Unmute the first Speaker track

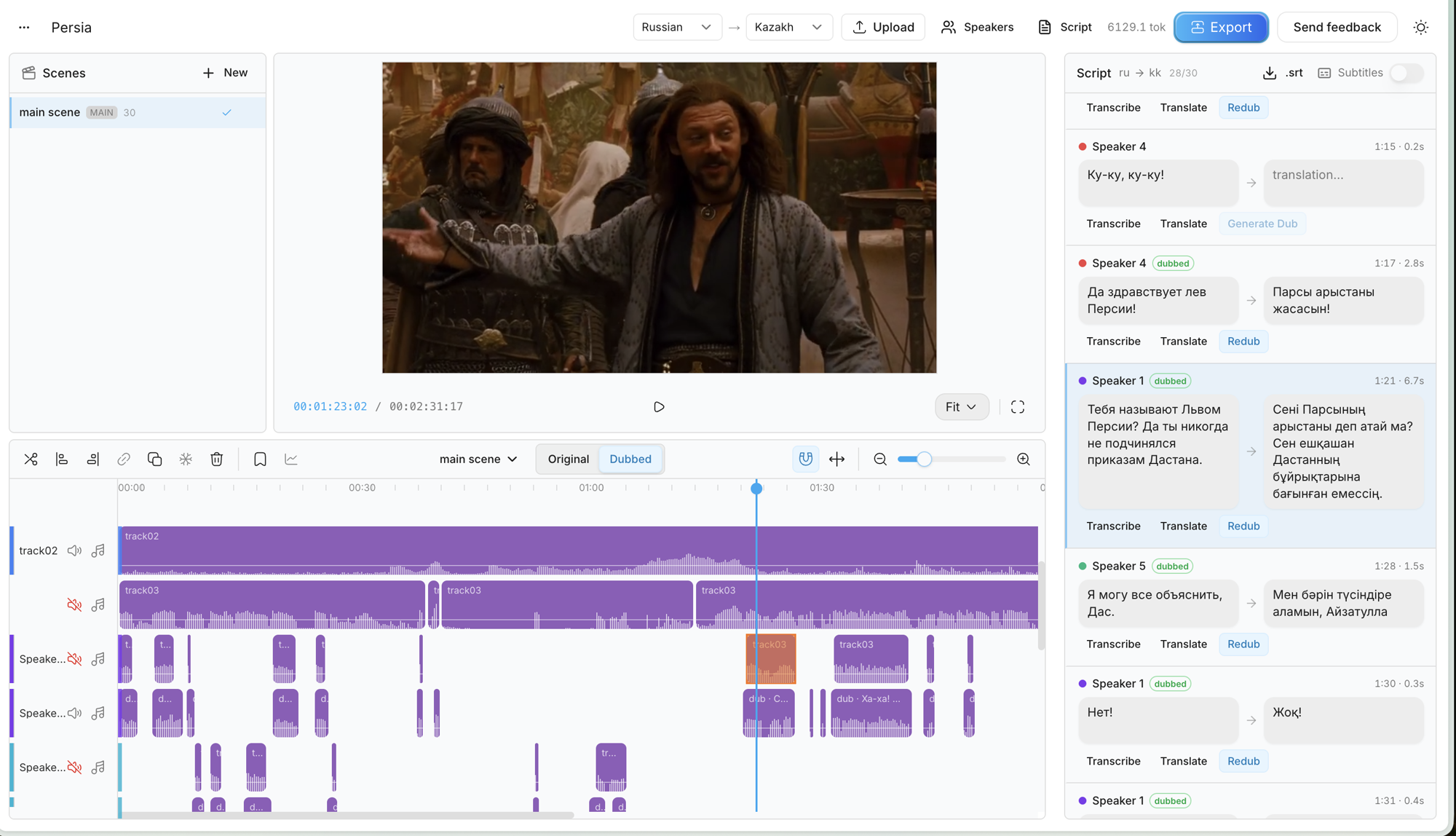pos(74,659)
